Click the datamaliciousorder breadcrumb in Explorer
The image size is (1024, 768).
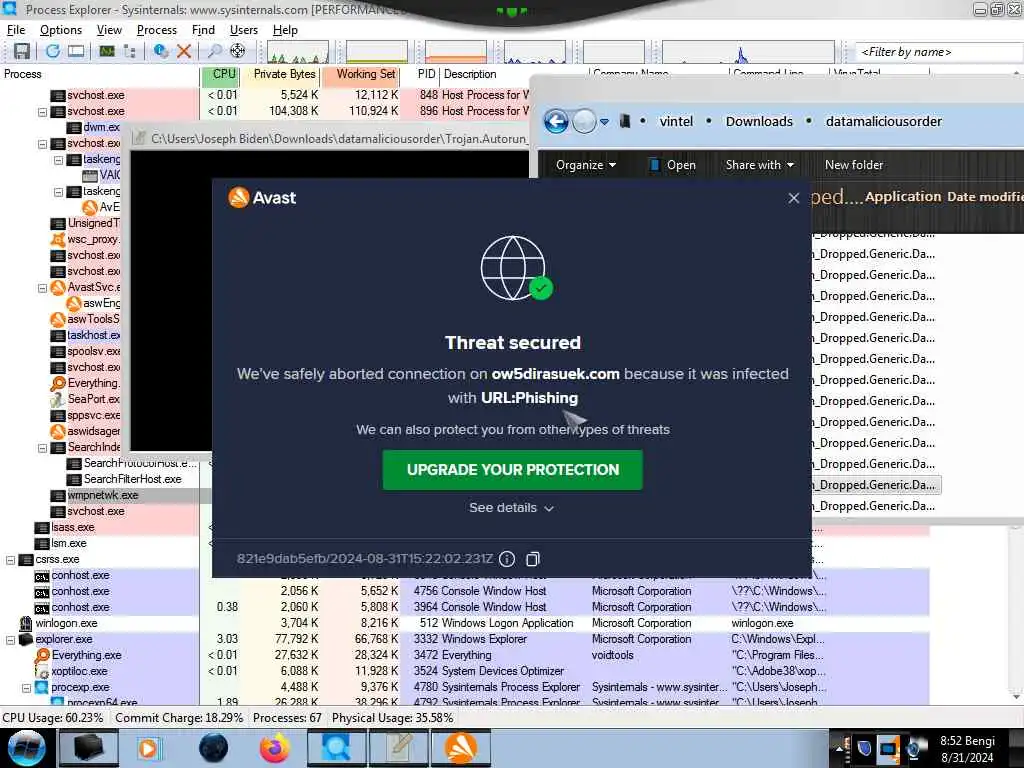(883, 121)
